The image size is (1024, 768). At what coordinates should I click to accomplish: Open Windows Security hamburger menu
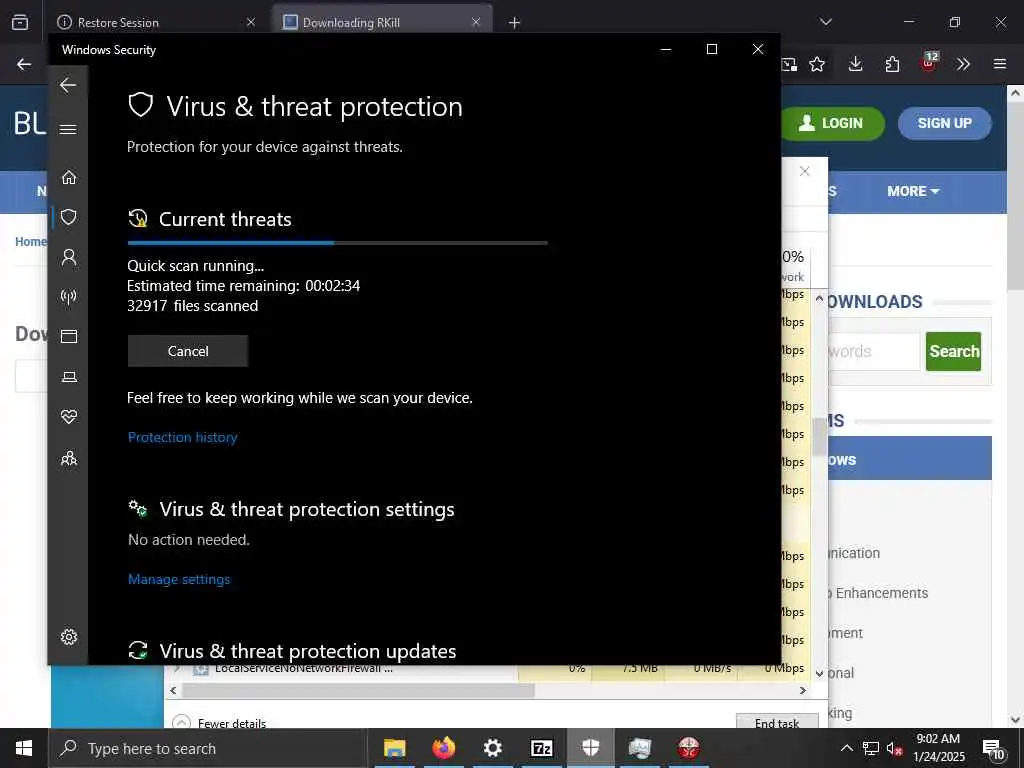tap(68, 129)
